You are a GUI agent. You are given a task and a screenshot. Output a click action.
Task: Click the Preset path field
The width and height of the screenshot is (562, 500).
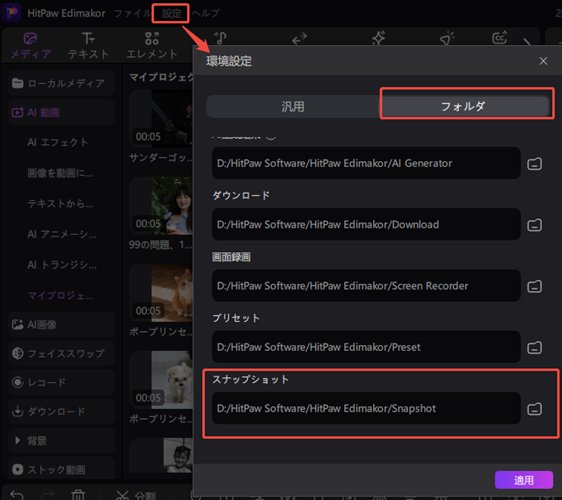366,347
